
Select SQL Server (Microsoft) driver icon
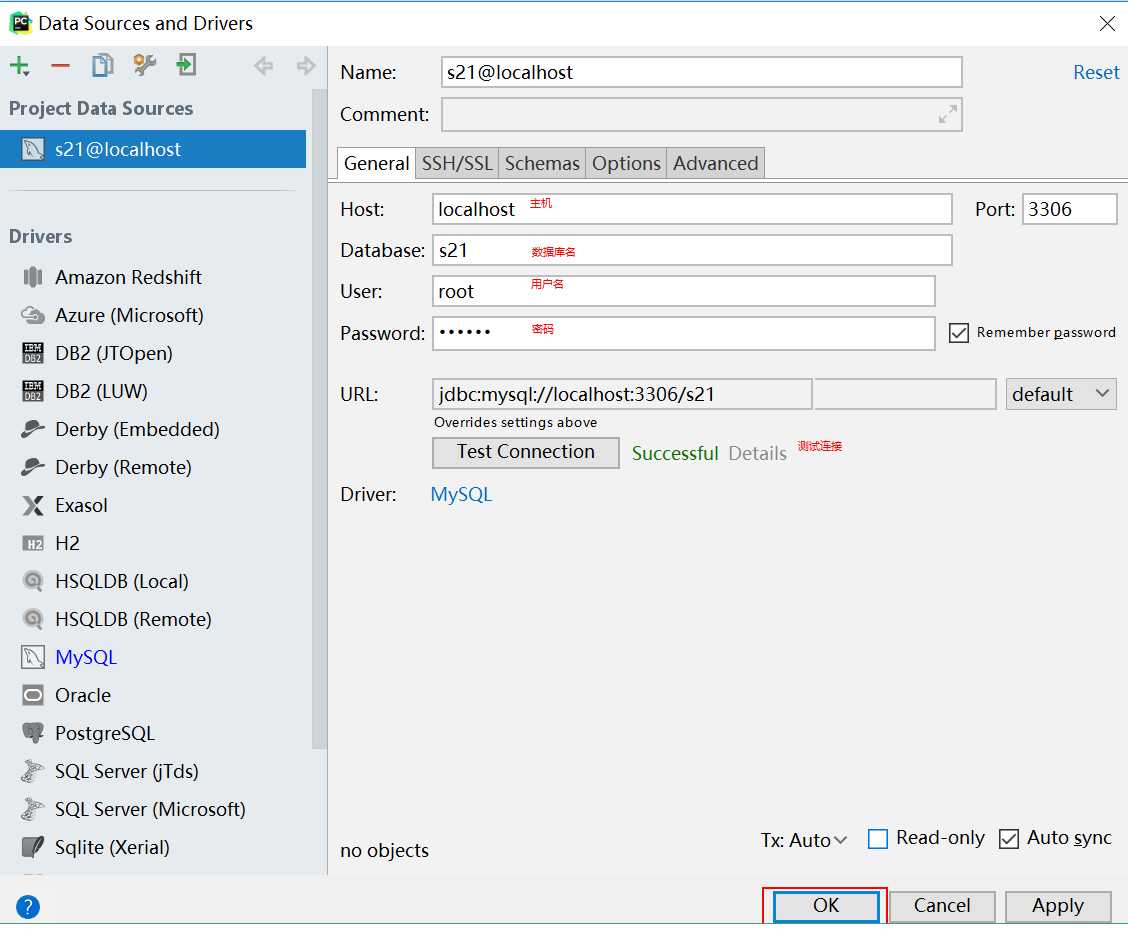33,810
